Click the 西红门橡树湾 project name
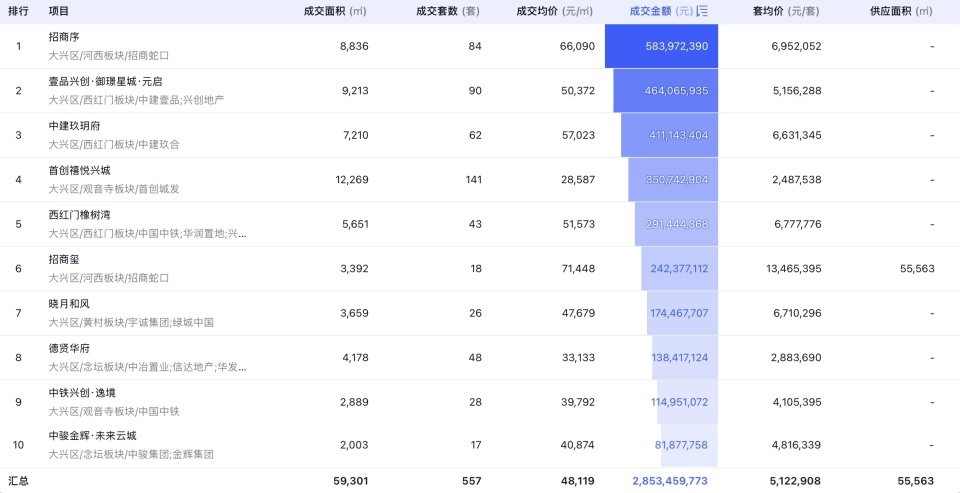 click(x=80, y=215)
